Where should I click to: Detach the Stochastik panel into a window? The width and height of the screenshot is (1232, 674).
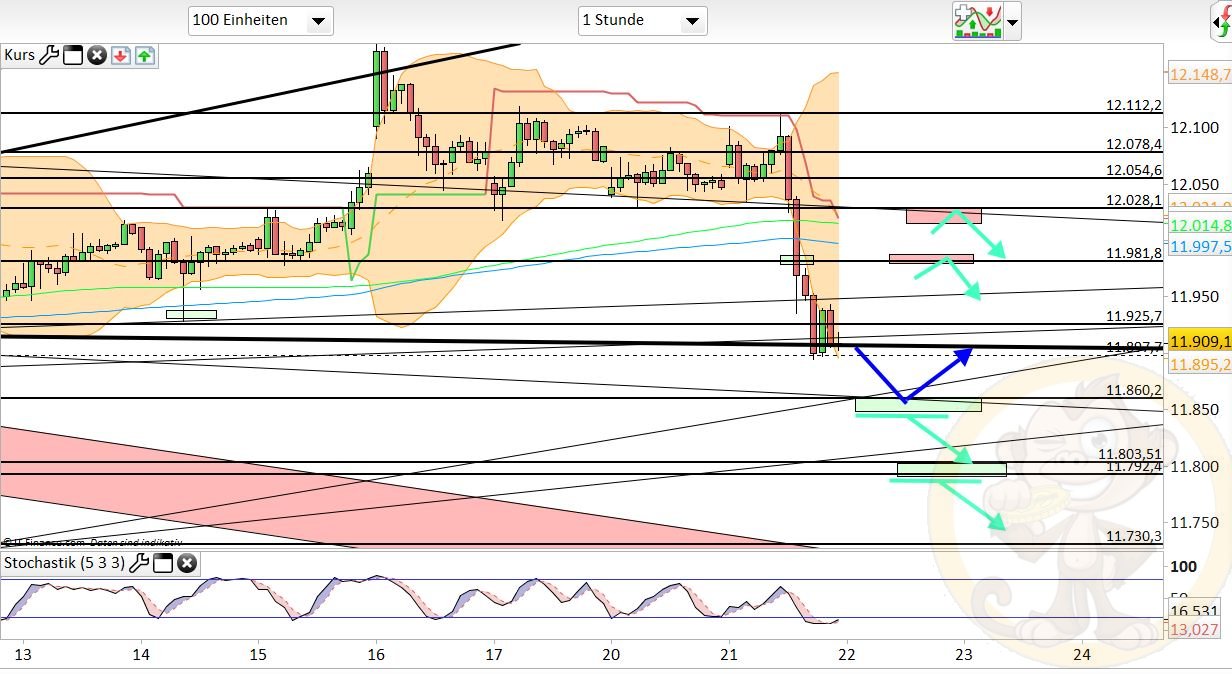(164, 563)
